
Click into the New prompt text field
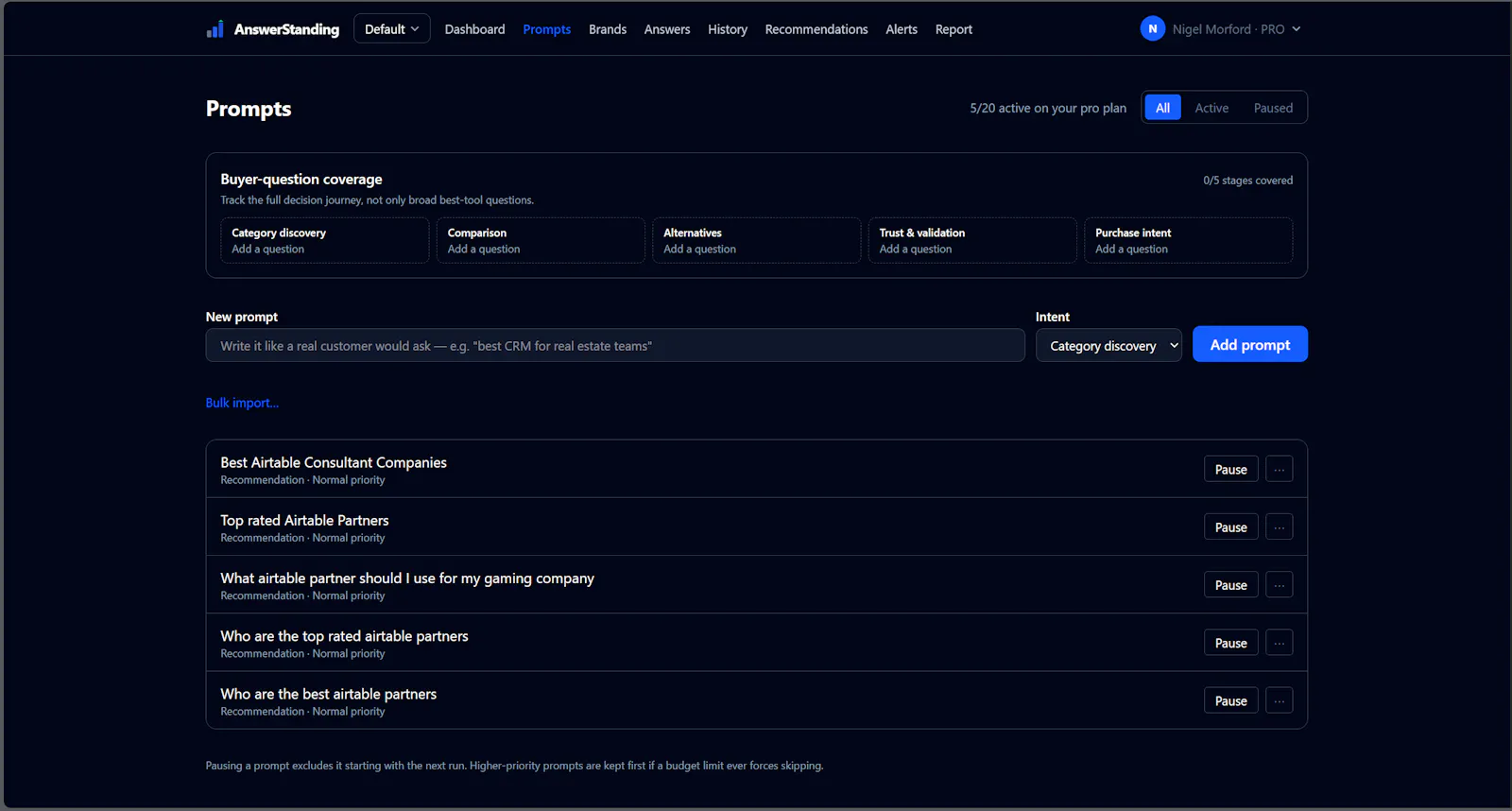click(615, 346)
